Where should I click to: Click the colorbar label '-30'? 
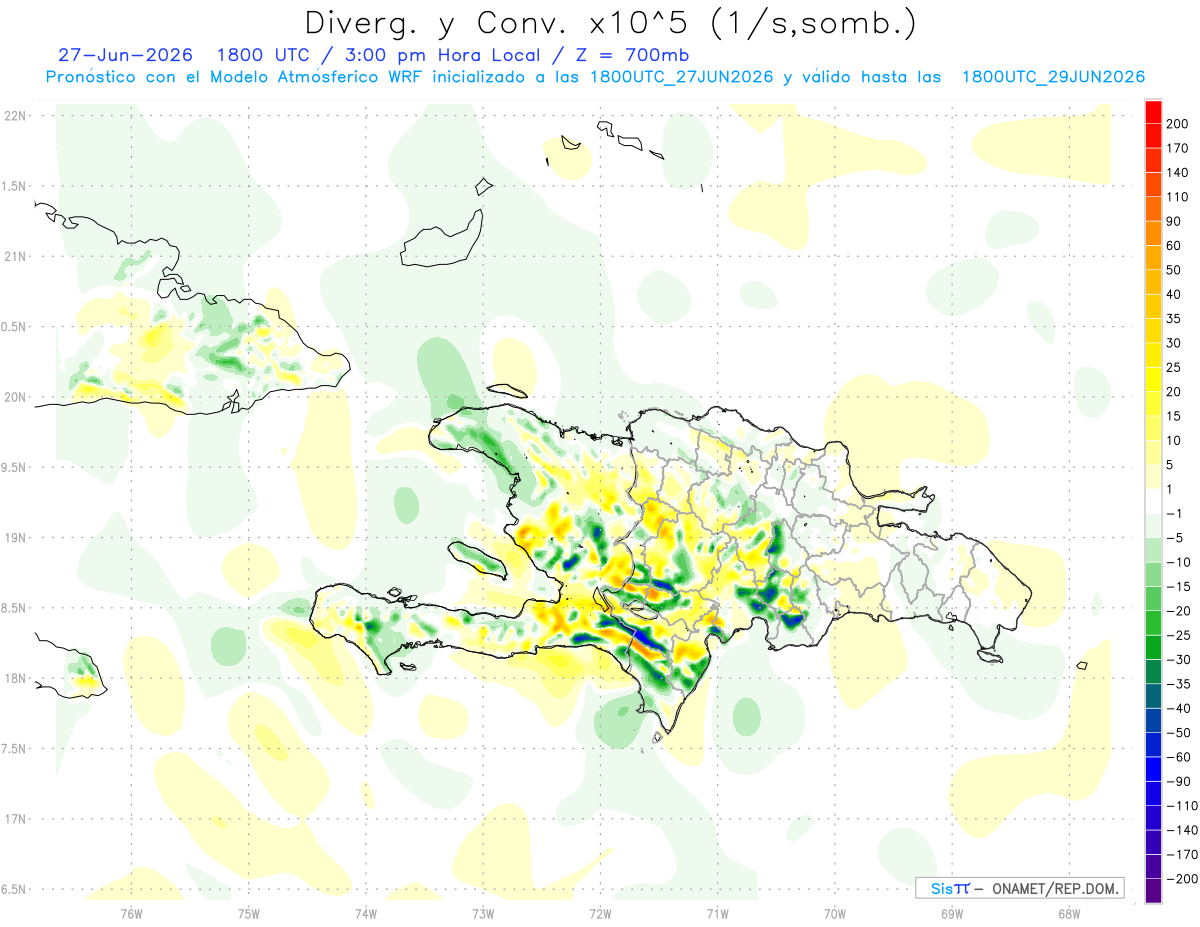pyautogui.click(x=1178, y=660)
